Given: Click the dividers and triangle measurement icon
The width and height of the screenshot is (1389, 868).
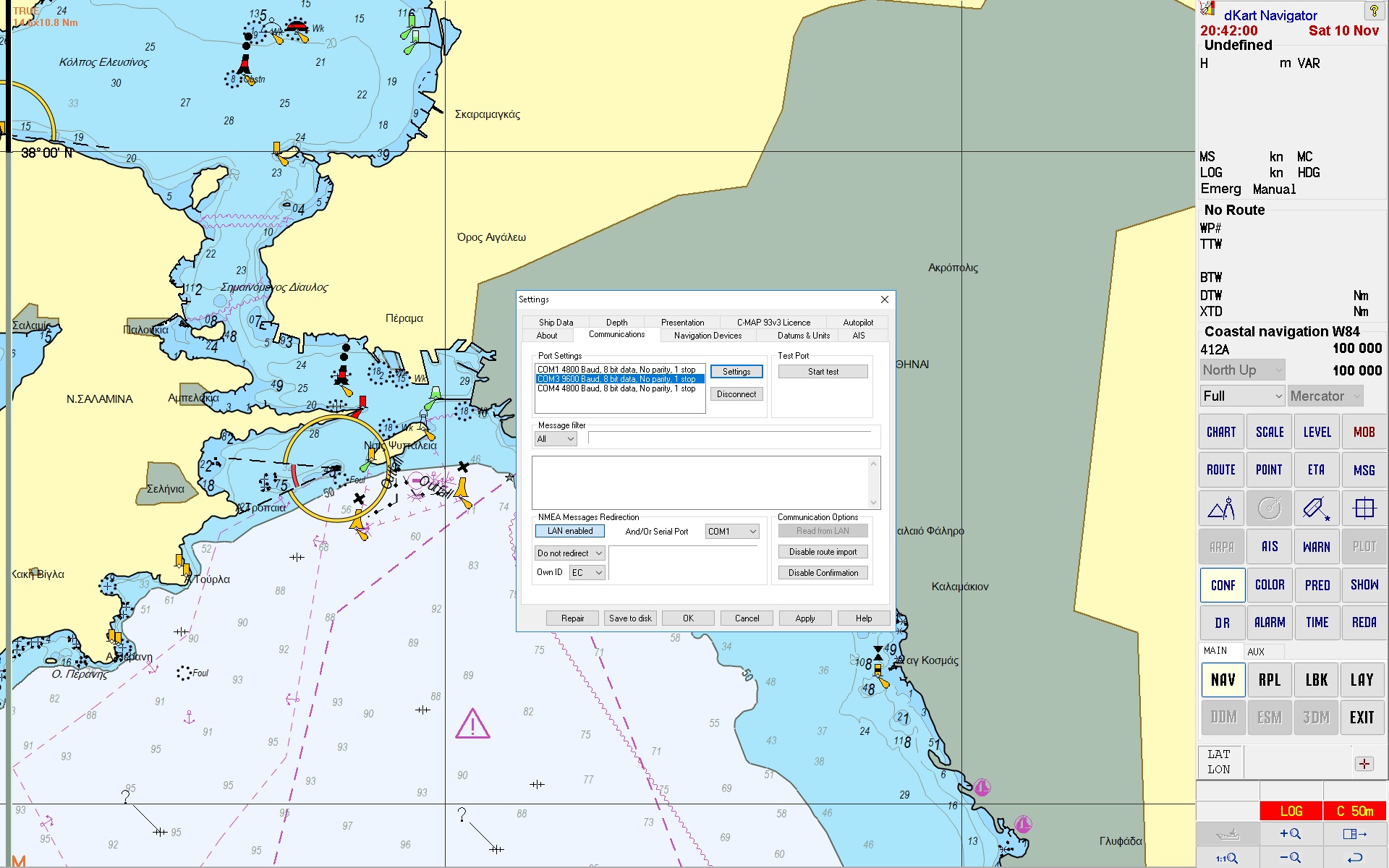Looking at the screenshot, I should tap(1221, 509).
